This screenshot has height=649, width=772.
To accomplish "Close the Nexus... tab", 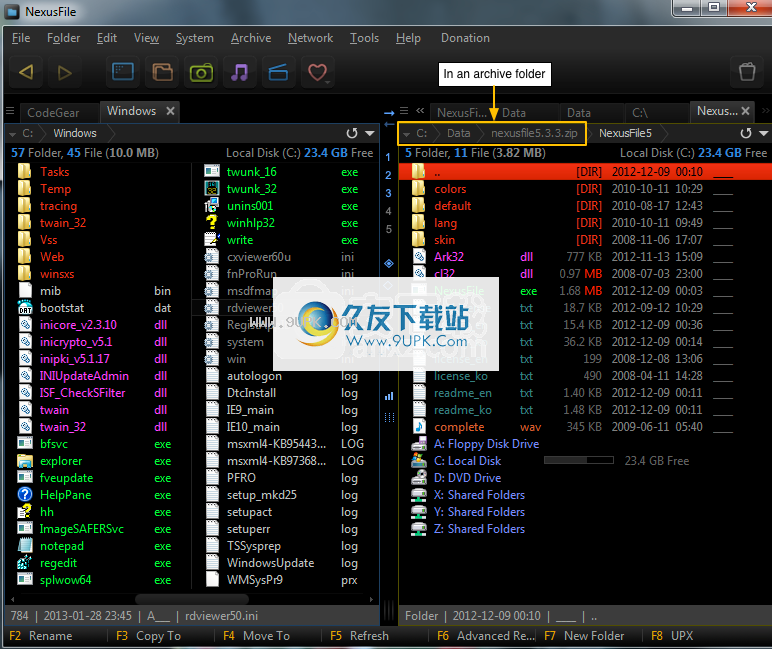I will coord(745,111).
